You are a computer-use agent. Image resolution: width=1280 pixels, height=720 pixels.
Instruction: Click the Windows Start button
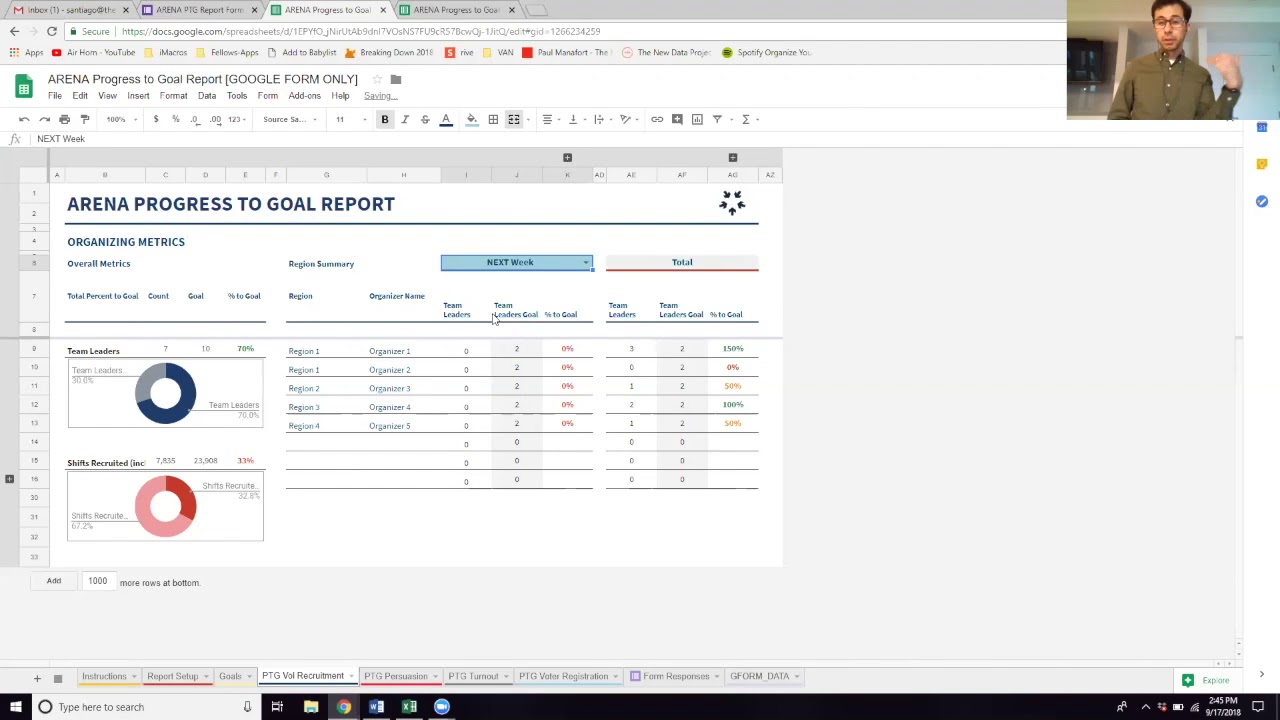tap(14, 707)
